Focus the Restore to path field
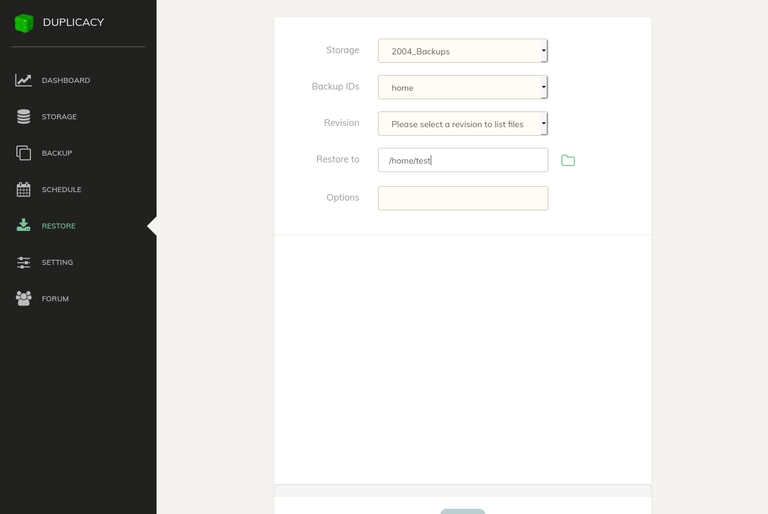This screenshot has width=768, height=514. [463, 160]
